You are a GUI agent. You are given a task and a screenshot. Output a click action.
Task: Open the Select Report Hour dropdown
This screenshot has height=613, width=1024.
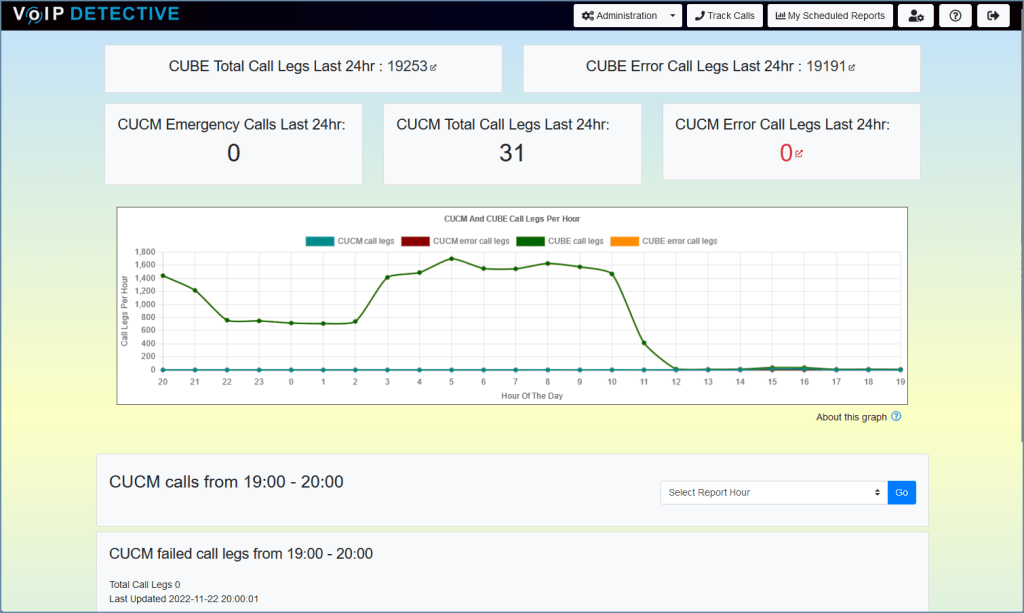(x=770, y=492)
